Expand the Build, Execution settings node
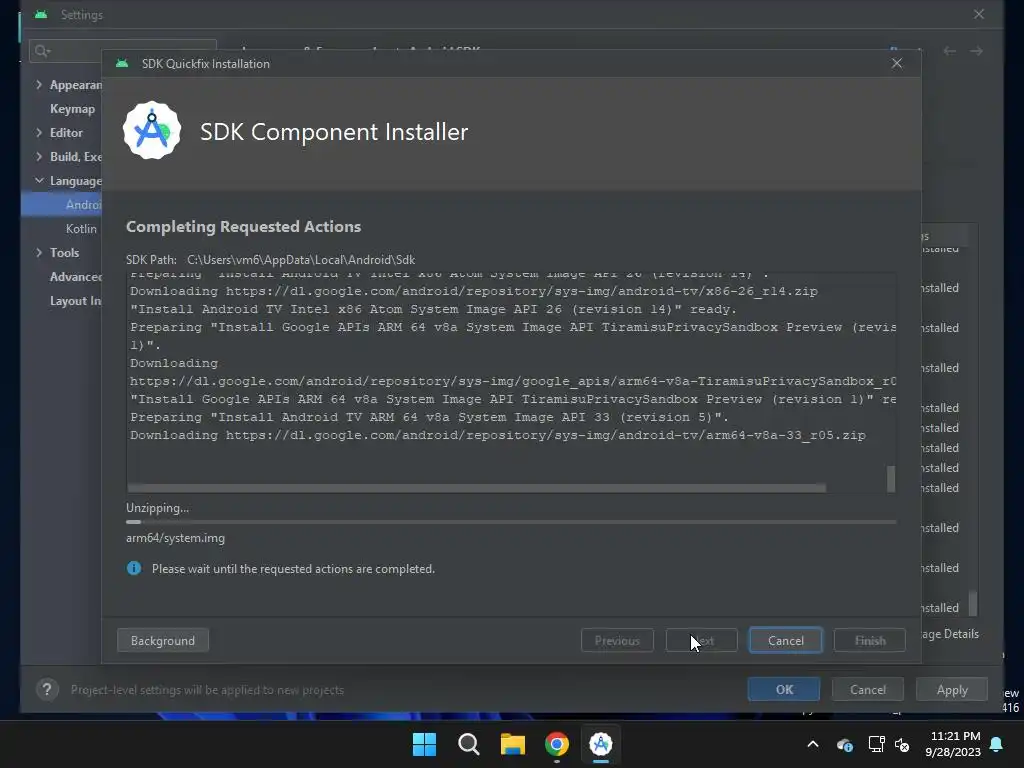This screenshot has width=1024, height=768. click(39, 157)
